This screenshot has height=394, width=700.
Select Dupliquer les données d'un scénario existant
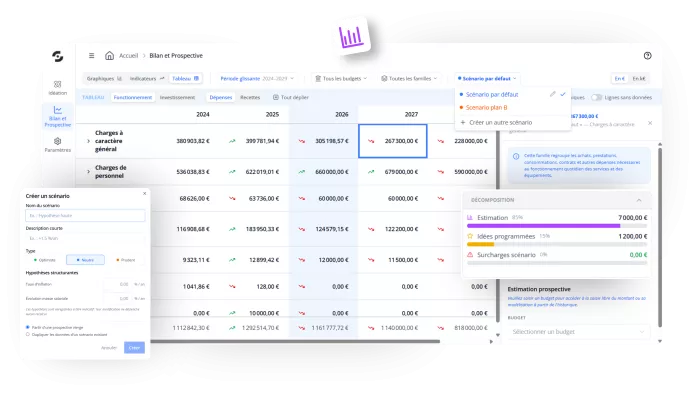click(28, 334)
